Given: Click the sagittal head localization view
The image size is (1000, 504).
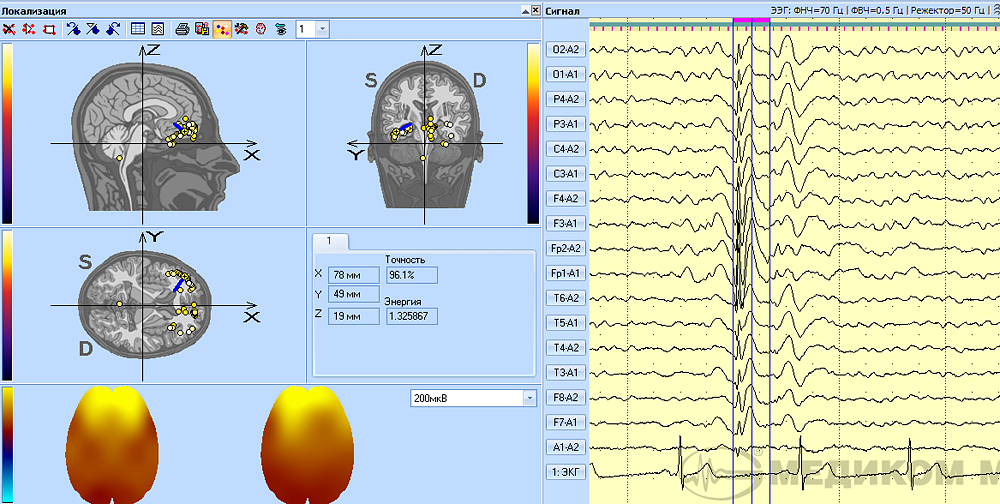Looking at the screenshot, I should point(156,133).
